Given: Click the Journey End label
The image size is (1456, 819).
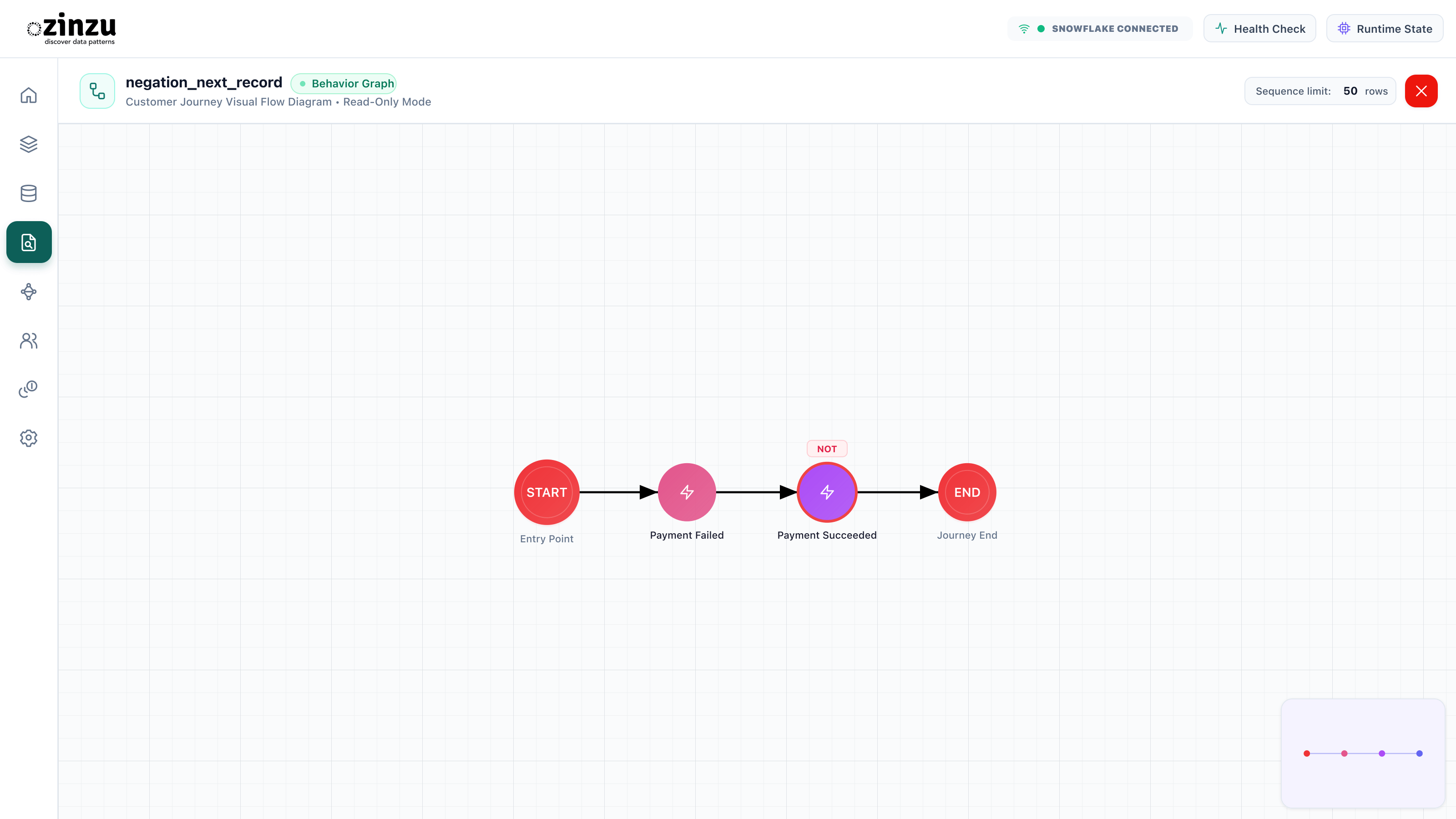Looking at the screenshot, I should 967,535.
